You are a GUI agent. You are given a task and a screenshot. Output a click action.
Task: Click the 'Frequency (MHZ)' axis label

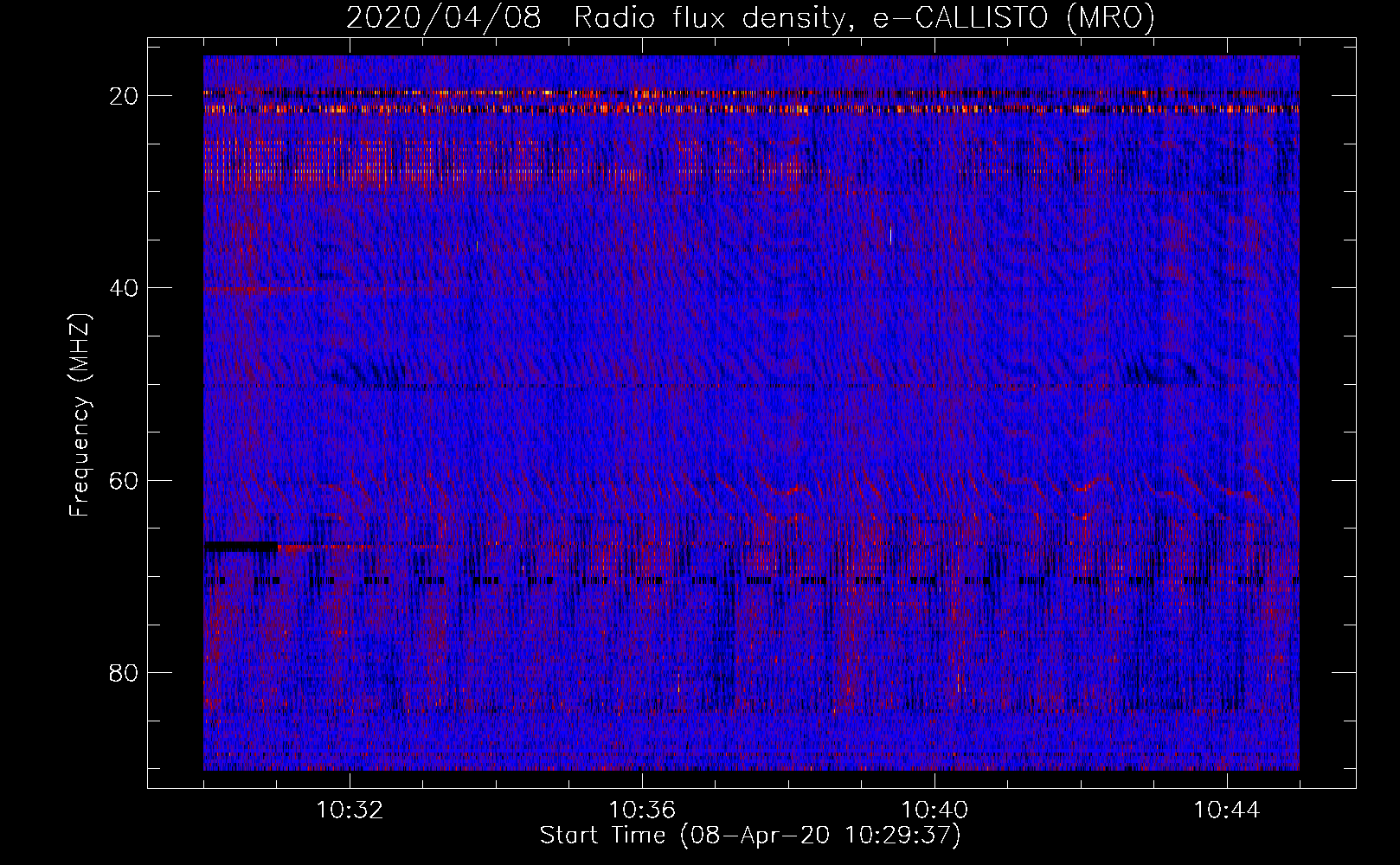[80, 415]
